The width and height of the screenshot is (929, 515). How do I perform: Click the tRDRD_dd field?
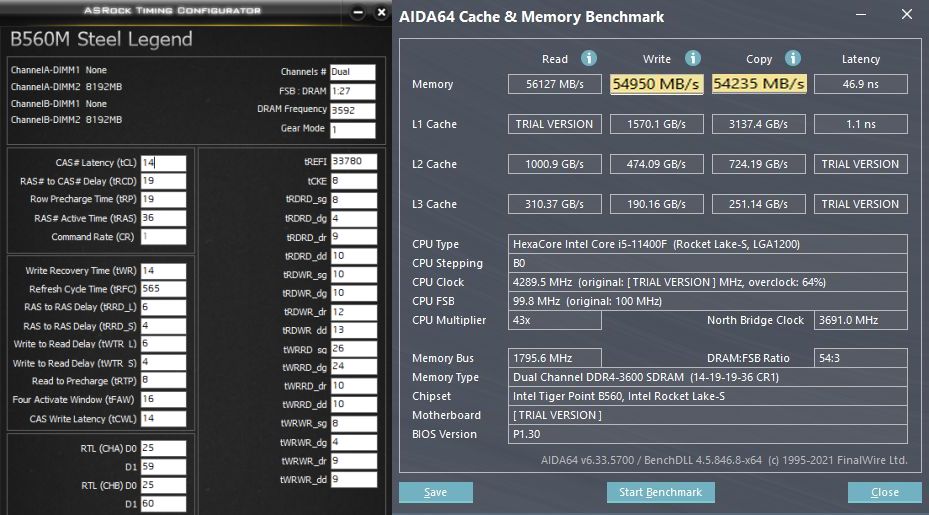(x=354, y=256)
